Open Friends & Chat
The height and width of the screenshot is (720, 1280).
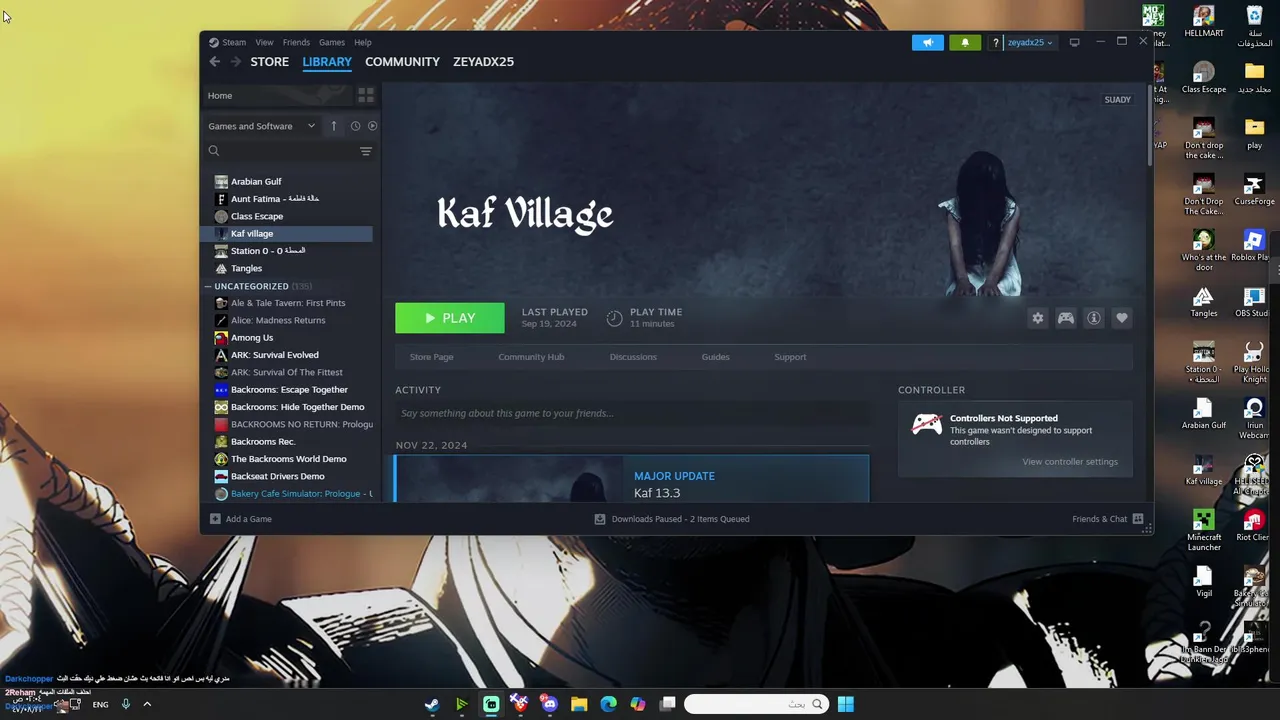[1107, 519]
